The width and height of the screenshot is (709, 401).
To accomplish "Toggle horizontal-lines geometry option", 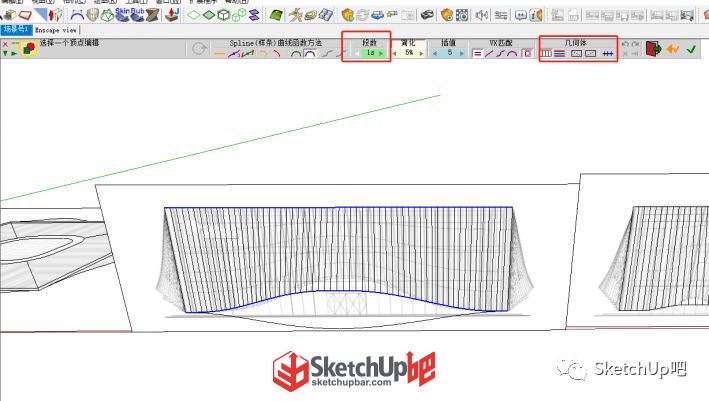I will pos(560,53).
